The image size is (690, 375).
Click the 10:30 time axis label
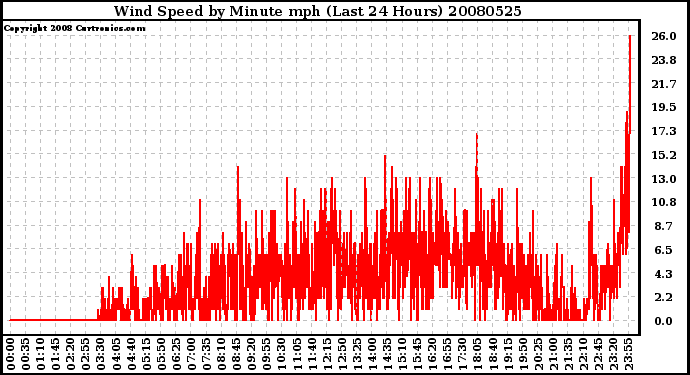[x=282, y=354]
